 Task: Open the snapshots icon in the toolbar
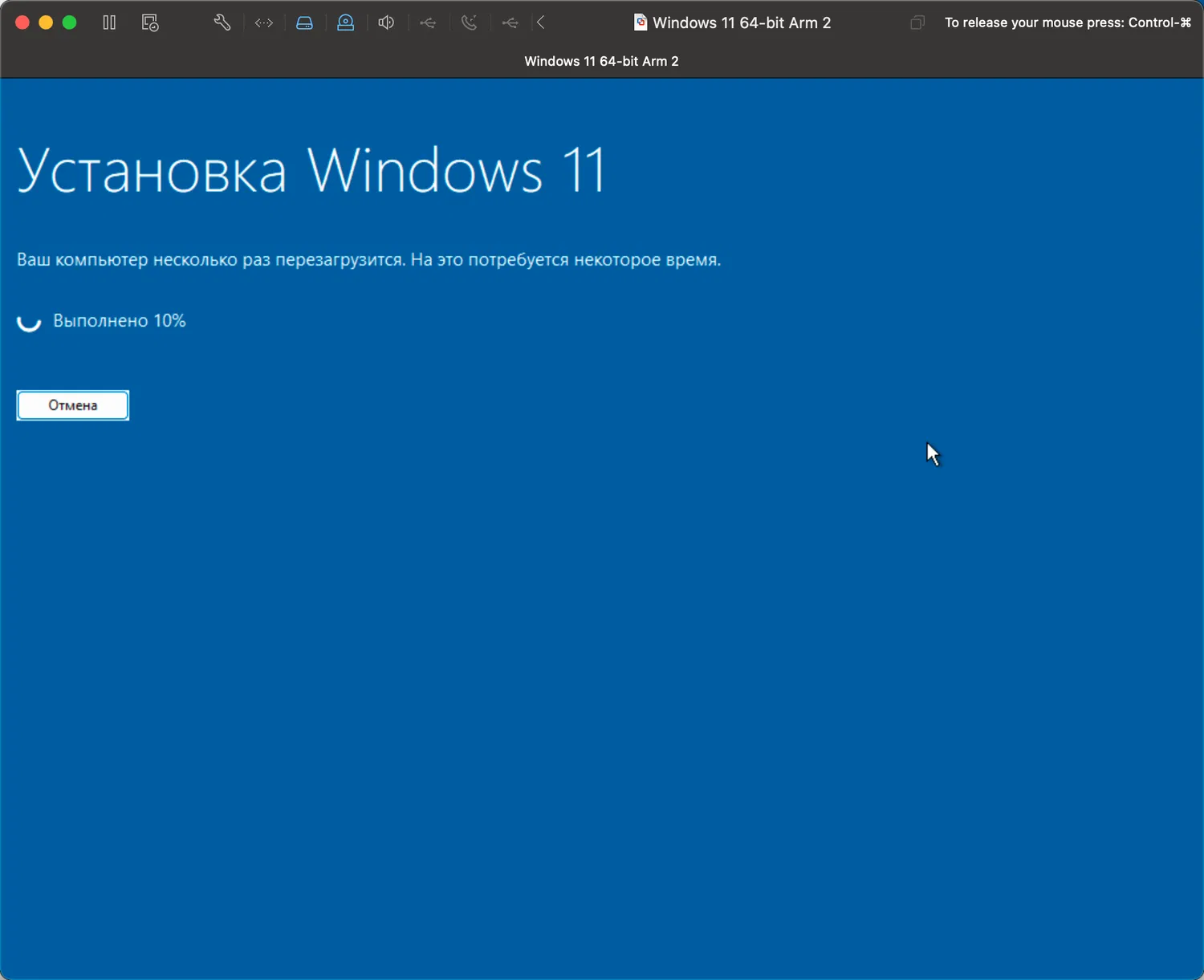(x=150, y=22)
